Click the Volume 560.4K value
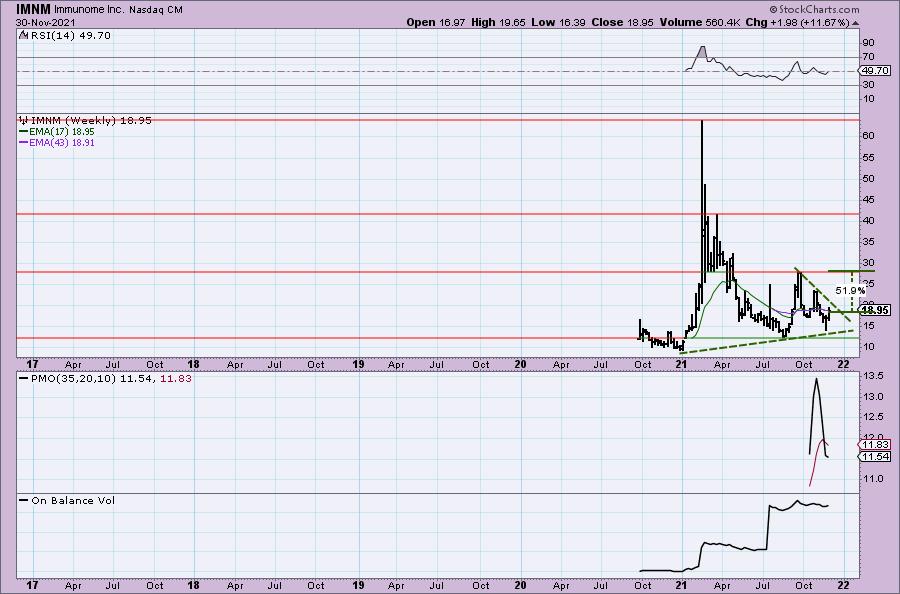The width and height of the screenshot is (900, 594). tap(700, 22)
